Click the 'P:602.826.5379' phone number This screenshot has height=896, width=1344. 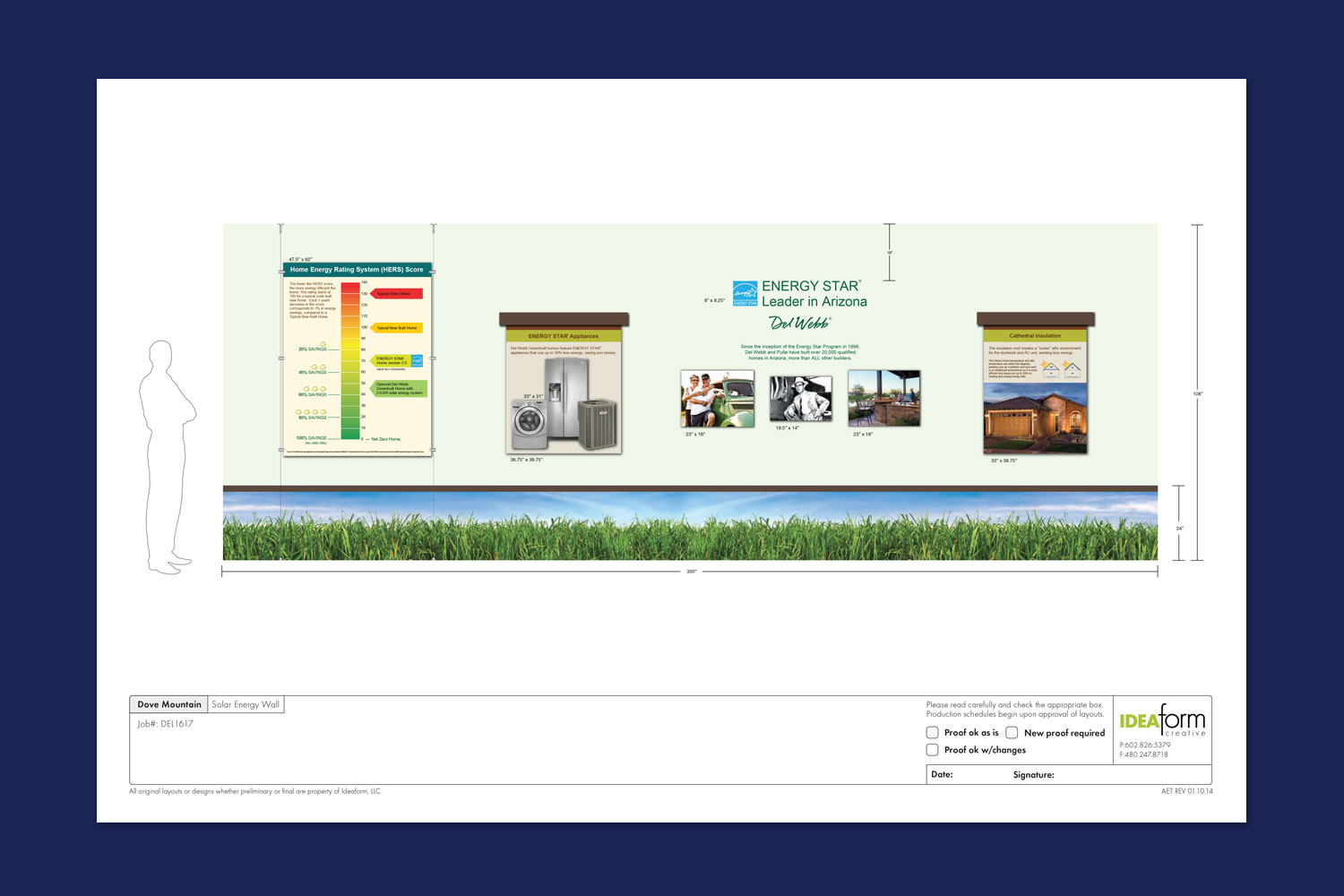pyautogui.click(x=1145, y=745)
